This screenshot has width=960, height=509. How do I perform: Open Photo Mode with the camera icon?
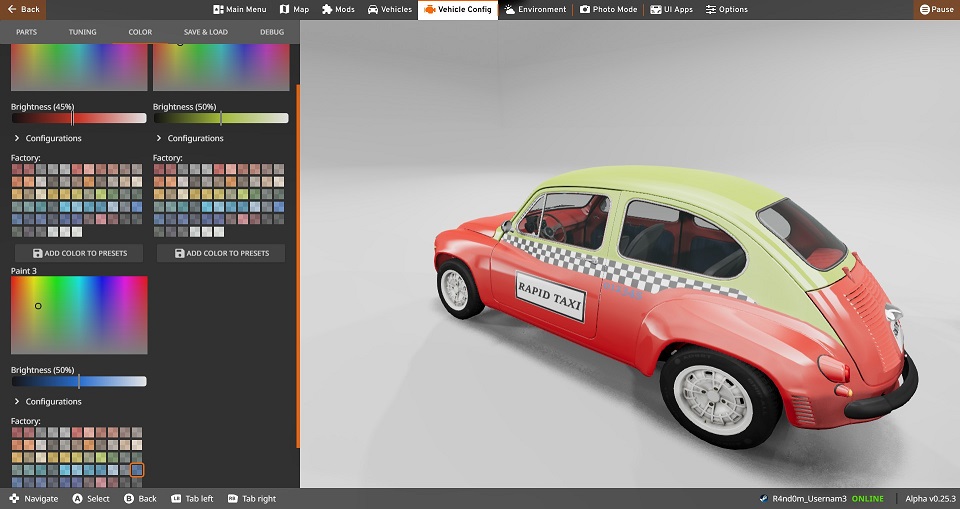585,10
